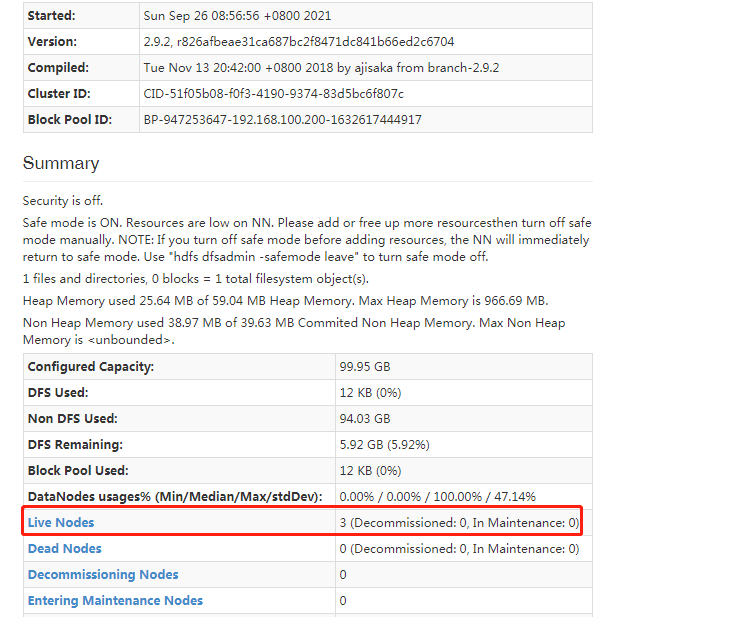Select Live Nodes count '3 (Decommissioned: 0, In Maintenance: 0)'

point(459,523)
